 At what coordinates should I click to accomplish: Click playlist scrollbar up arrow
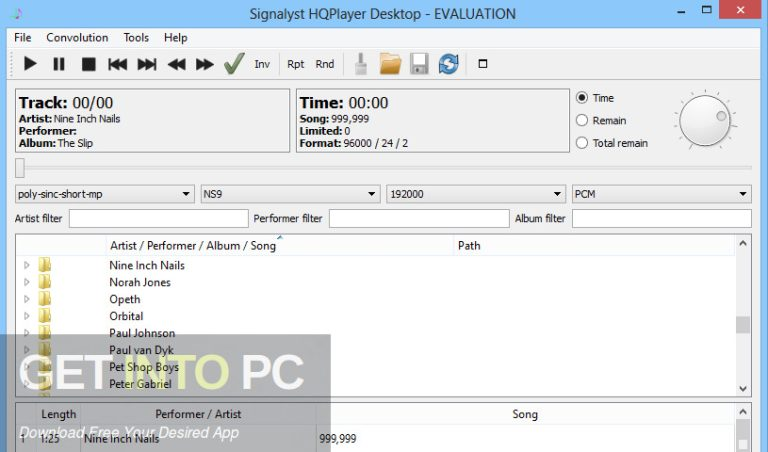tap(743, 412)
